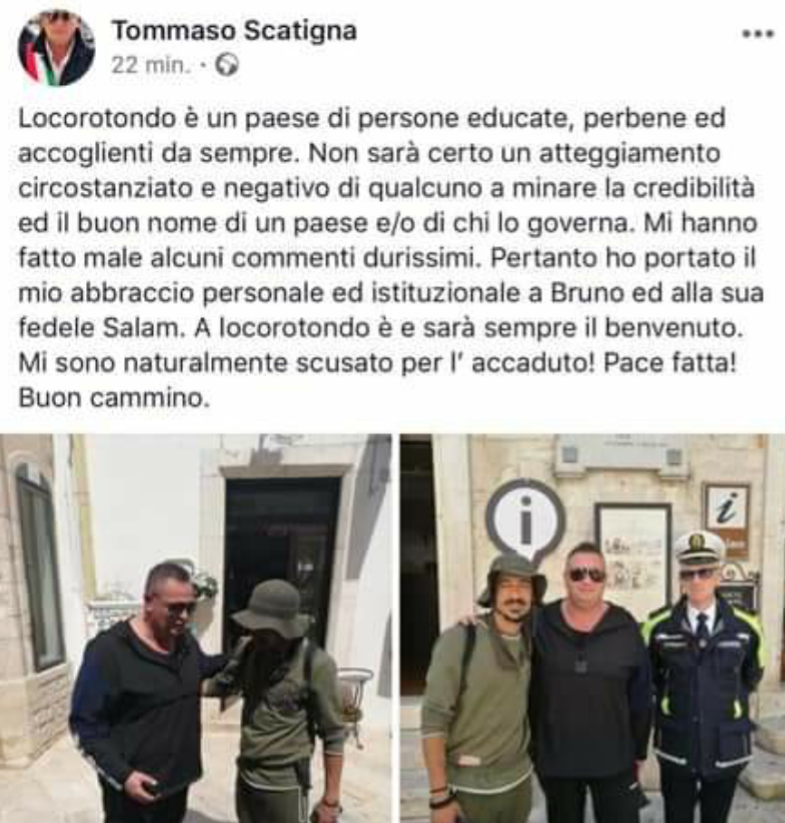Click the globe public privacy icon
The width and height of the screenshot is (785, 823).
227,65
